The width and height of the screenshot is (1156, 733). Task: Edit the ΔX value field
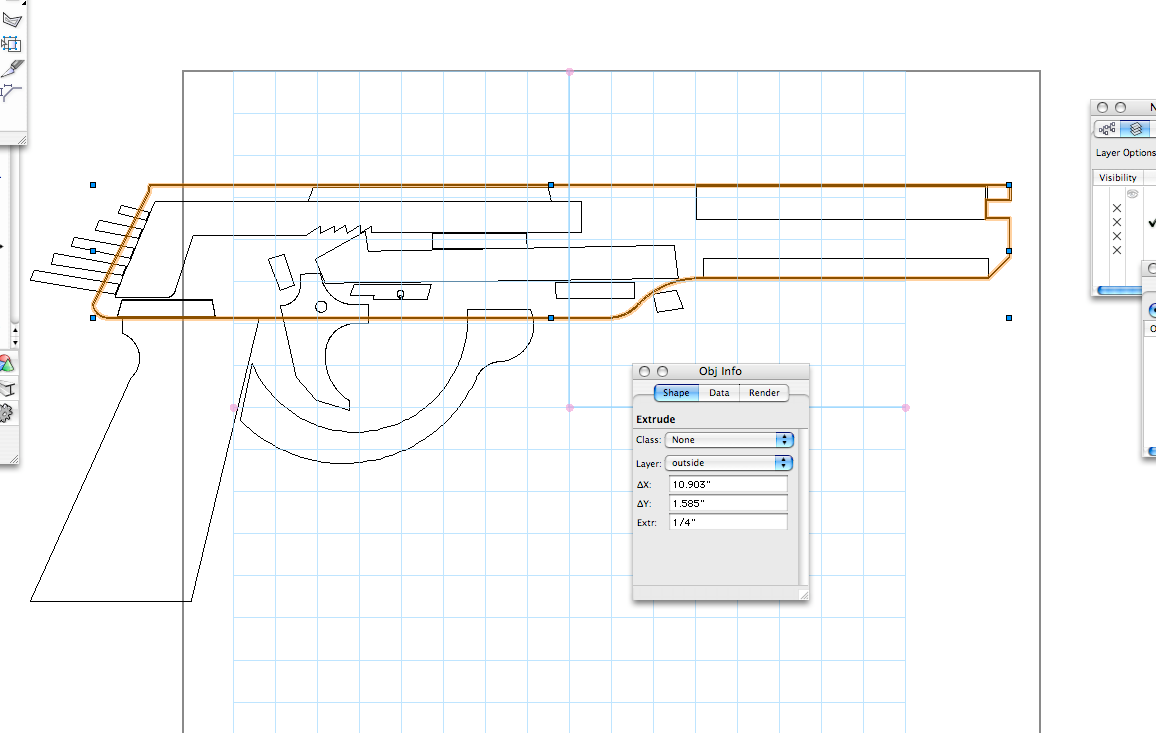click(727, 482)
